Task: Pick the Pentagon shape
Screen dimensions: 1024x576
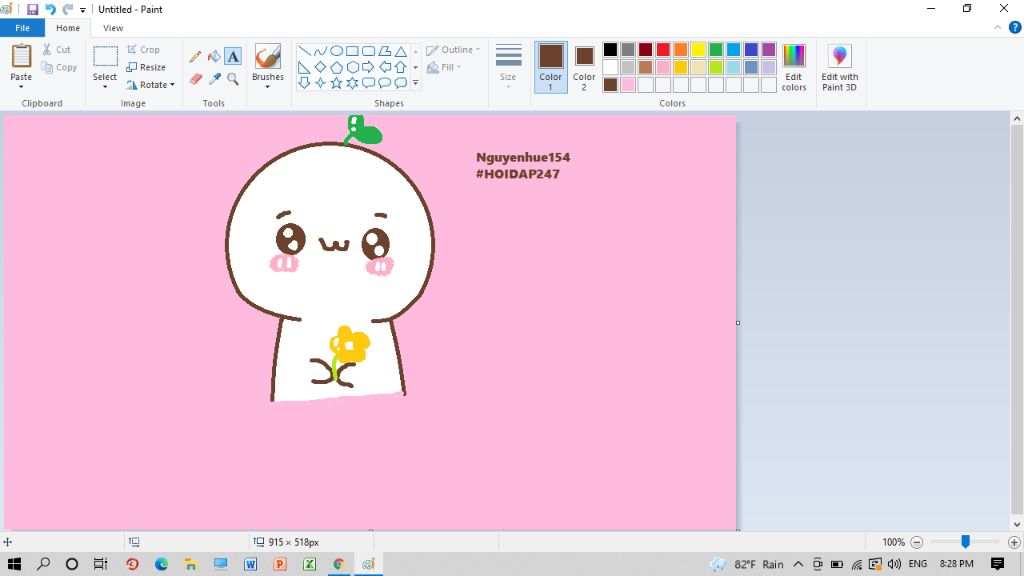Action: coord(336,67)
